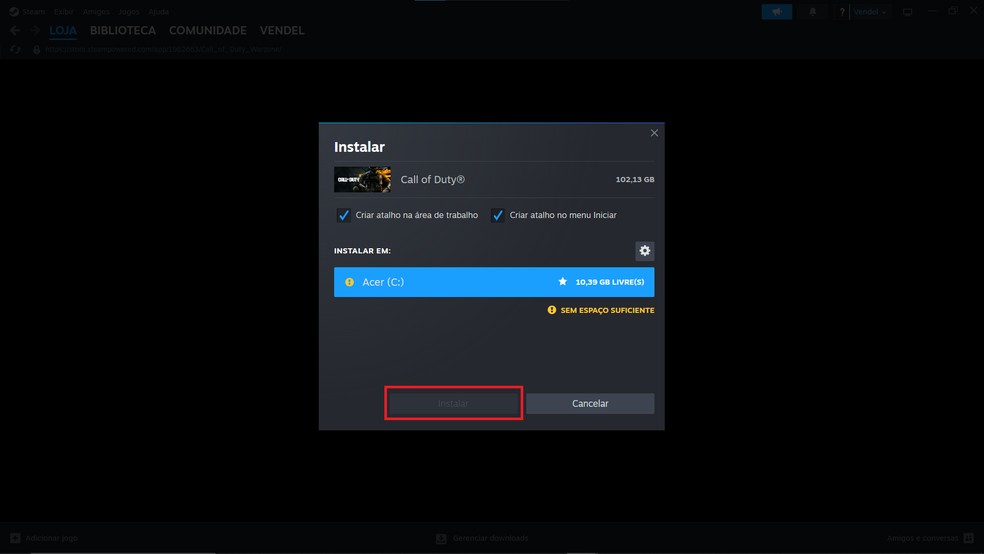Click the warning icon on Acer drive row
Image resolution: width=984 pixels, height=554 pixels.
coord(350,282)
